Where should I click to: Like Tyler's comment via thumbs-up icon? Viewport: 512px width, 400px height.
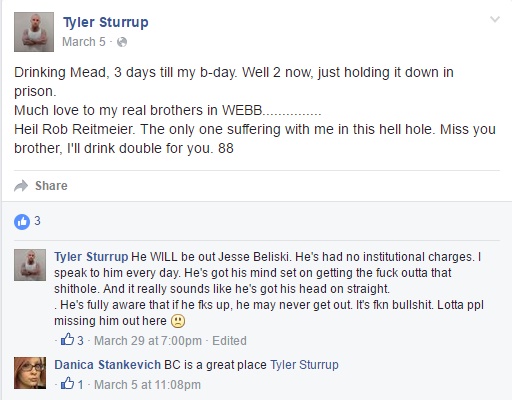[67, 340]
